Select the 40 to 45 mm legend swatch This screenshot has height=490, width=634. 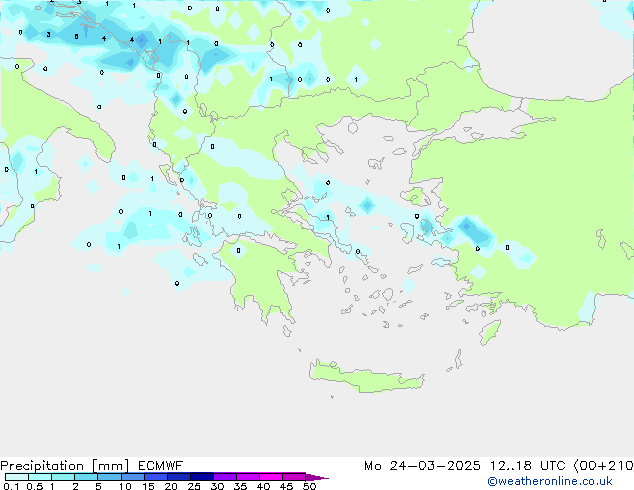coord(271,477)
